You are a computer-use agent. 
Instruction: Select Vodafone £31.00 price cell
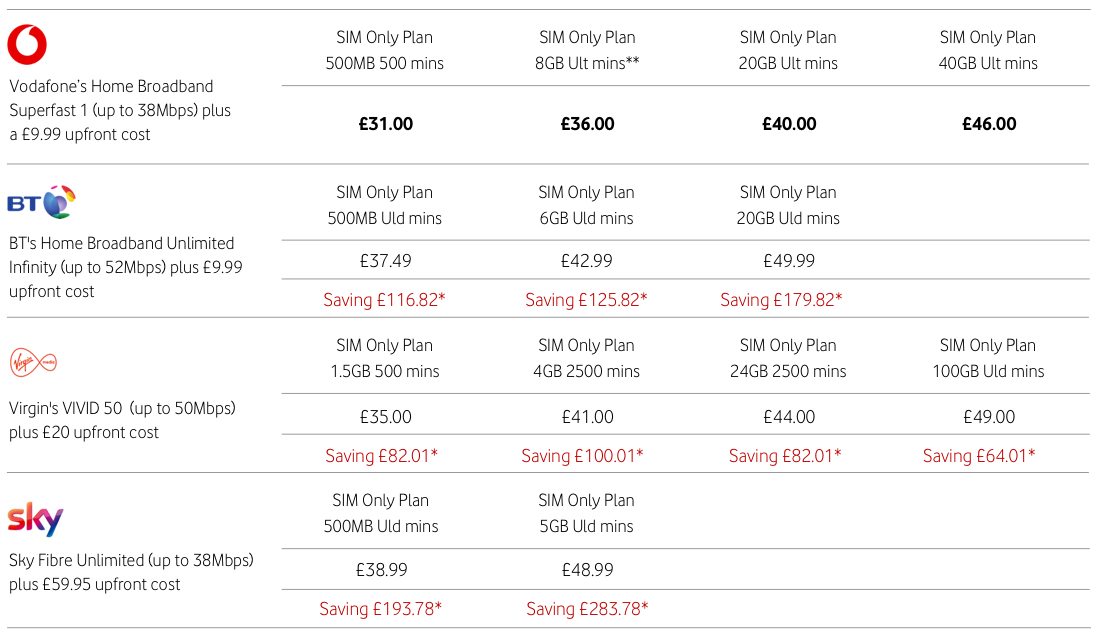[x=385, y=124]
